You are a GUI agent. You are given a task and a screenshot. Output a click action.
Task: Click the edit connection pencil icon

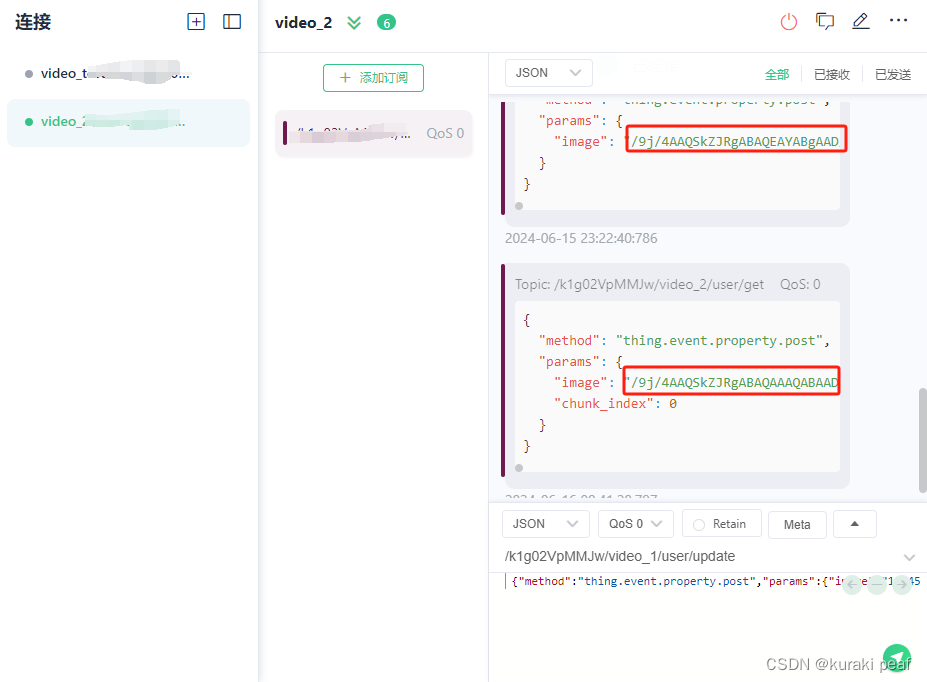coord(861,21)
